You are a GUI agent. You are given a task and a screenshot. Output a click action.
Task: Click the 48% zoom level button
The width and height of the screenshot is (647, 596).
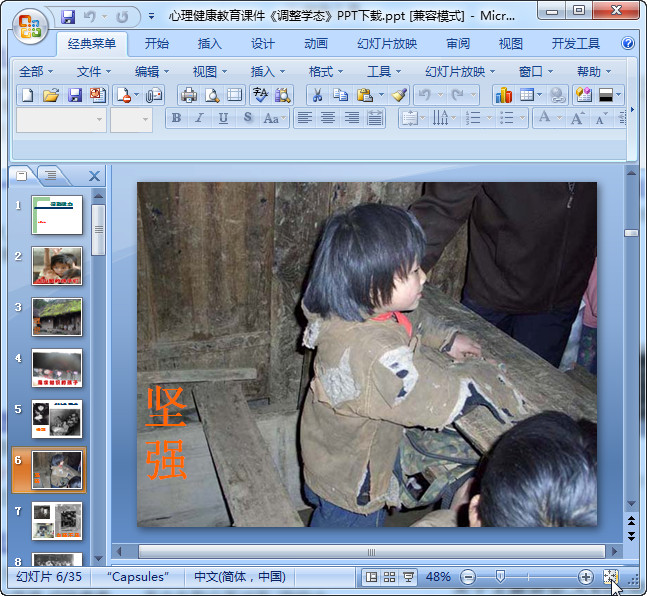coord(438,577)
